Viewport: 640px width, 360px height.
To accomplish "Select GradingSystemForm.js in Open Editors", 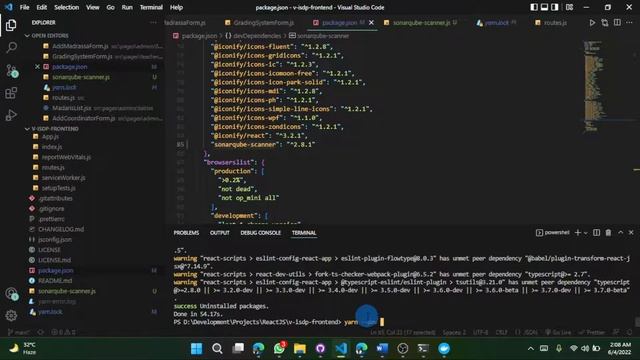I will pos(82,56).
